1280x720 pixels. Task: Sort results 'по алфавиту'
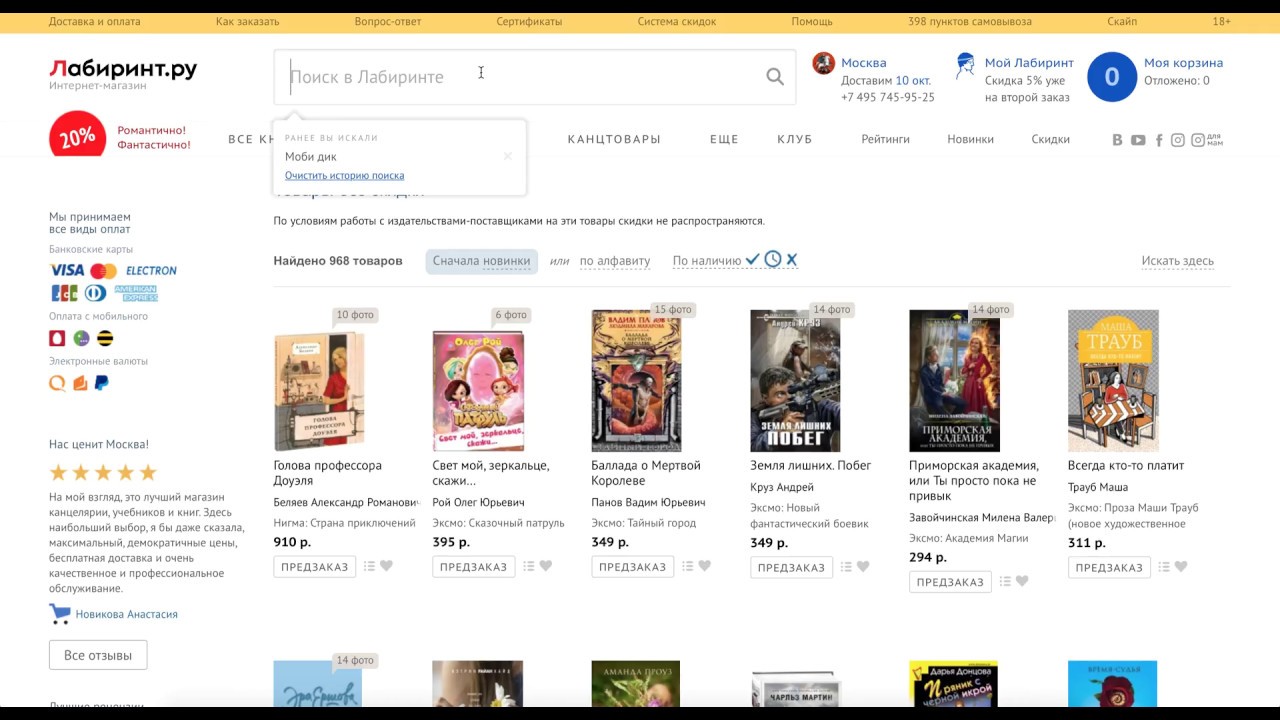tap(615, 261)
